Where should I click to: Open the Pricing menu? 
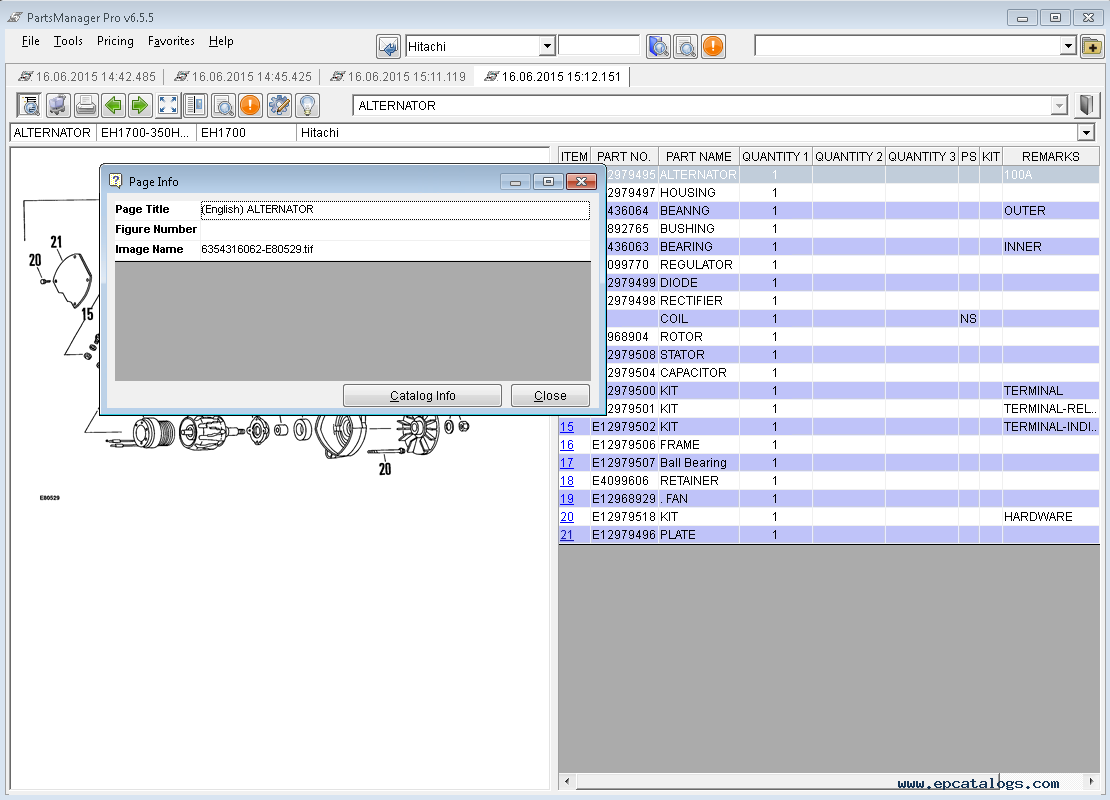click(115, 41)
